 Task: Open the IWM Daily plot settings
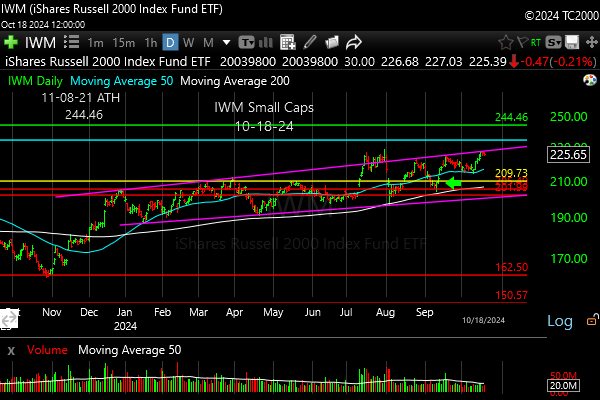tap(38, 79)
